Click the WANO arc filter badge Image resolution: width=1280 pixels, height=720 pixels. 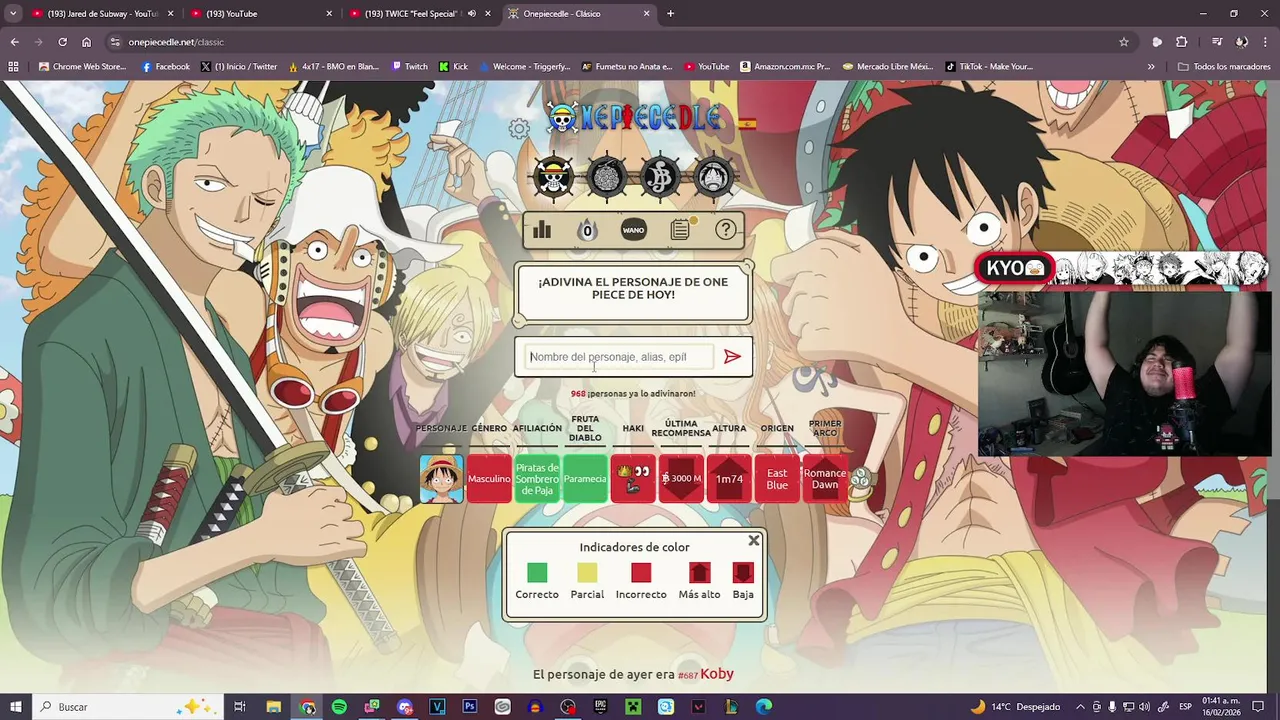[633, 230]
